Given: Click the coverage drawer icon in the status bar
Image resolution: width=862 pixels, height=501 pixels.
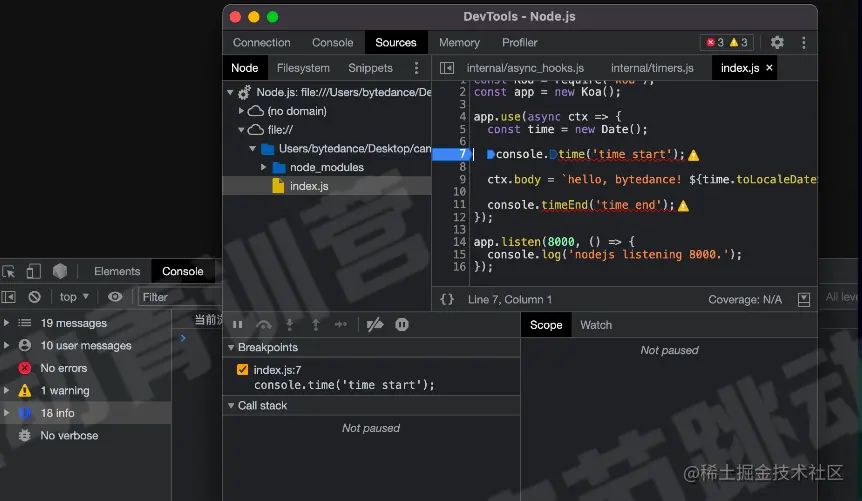Looking at the screenshot, I should click(803, 299).
